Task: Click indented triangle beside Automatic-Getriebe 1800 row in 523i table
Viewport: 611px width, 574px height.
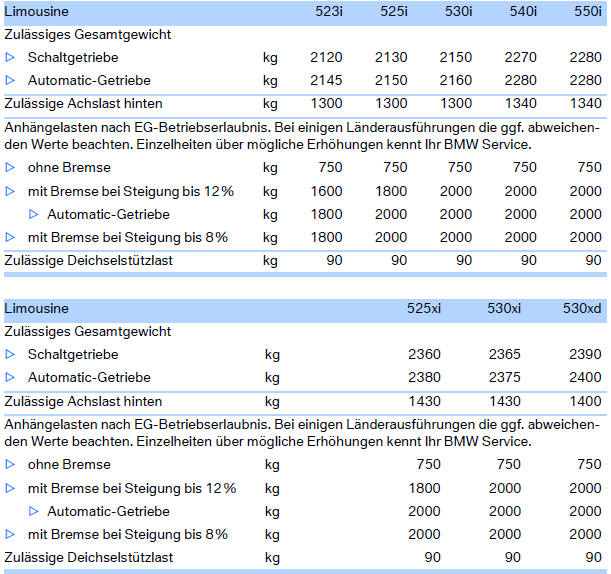Action: click(x=34, y=214)
